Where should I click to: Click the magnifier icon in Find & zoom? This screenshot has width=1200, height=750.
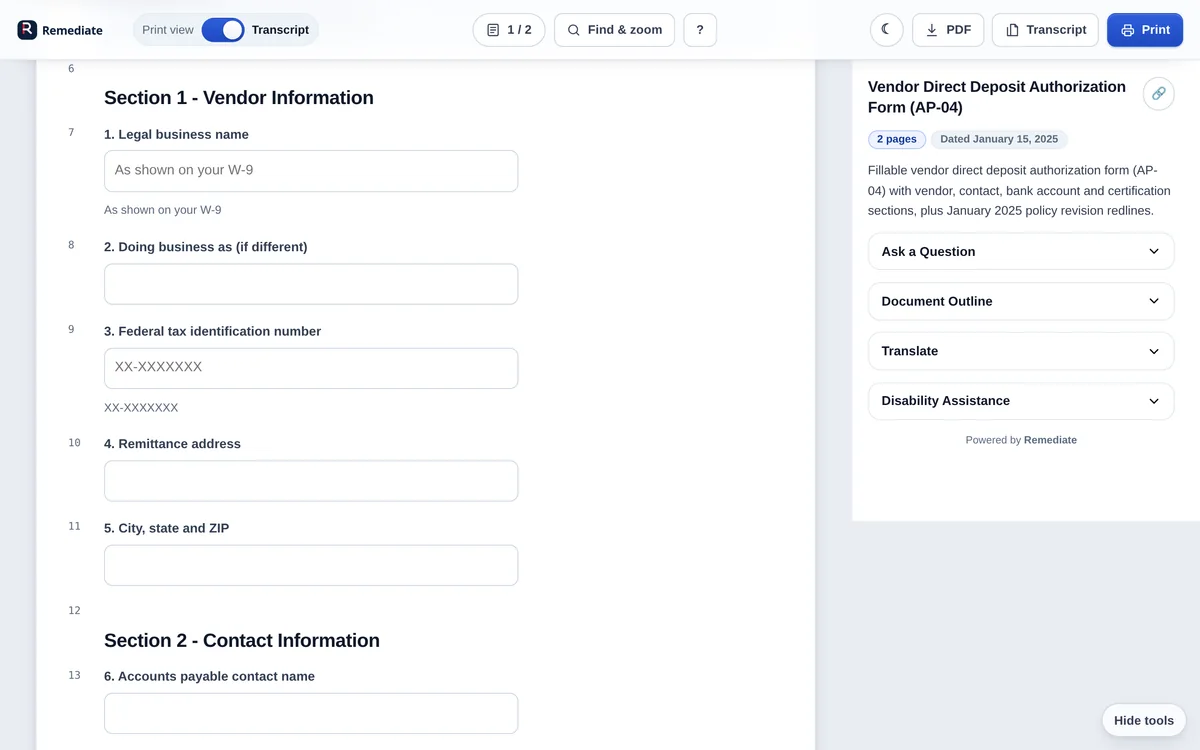coord(574,30)
